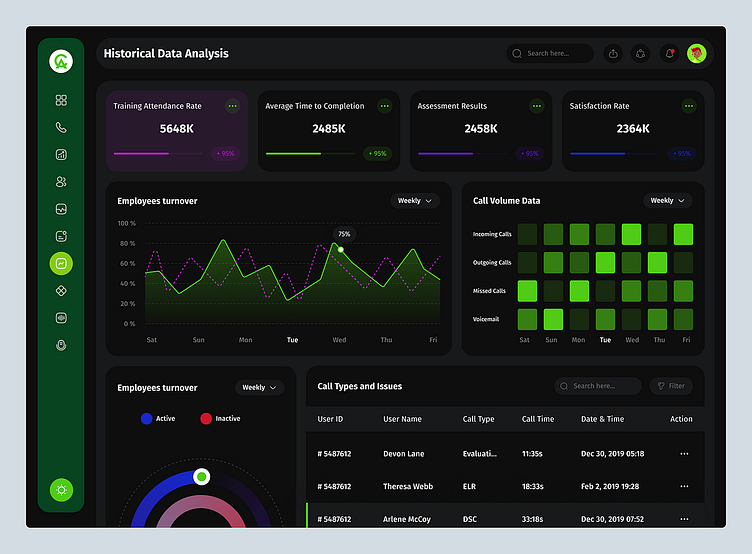Click the cloud sync icon in header

click(640, 54)
